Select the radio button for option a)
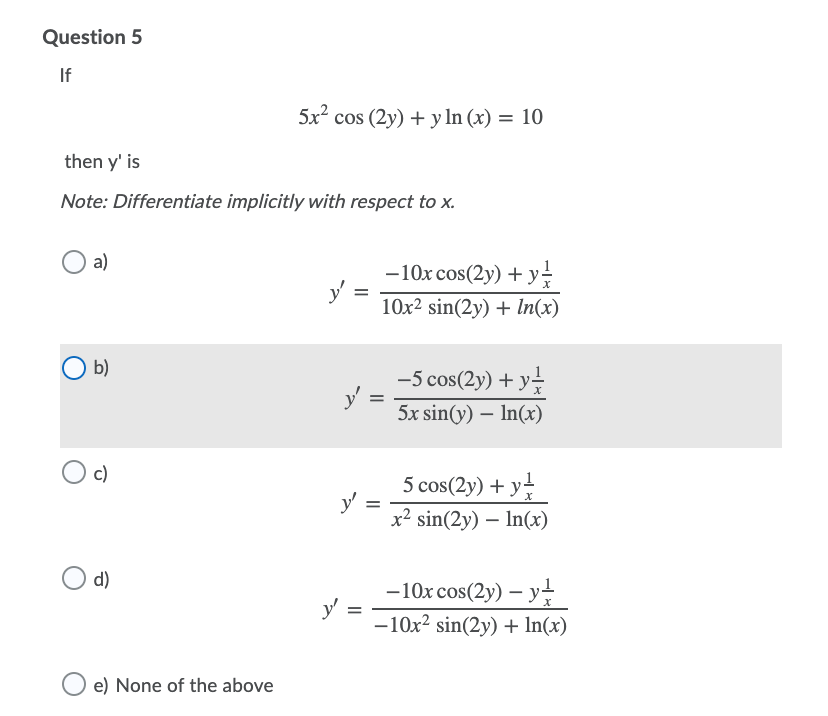 point(74,261)
